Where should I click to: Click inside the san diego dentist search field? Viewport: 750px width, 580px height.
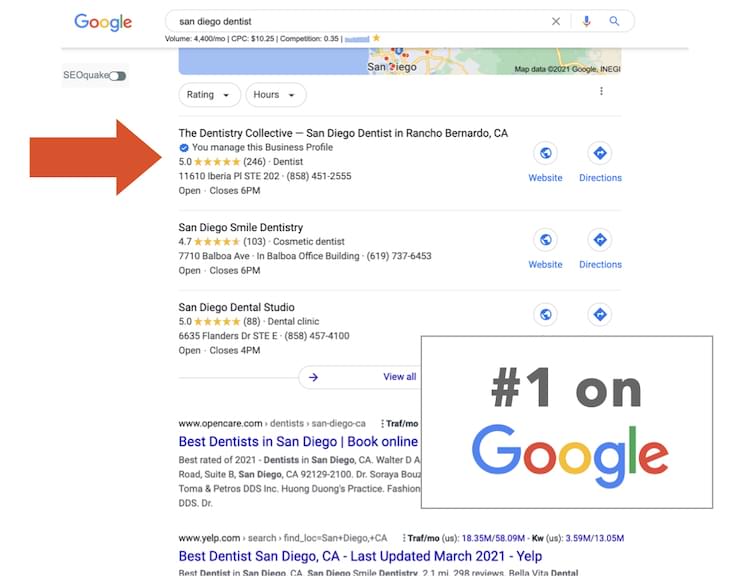[x=350, y=21]
